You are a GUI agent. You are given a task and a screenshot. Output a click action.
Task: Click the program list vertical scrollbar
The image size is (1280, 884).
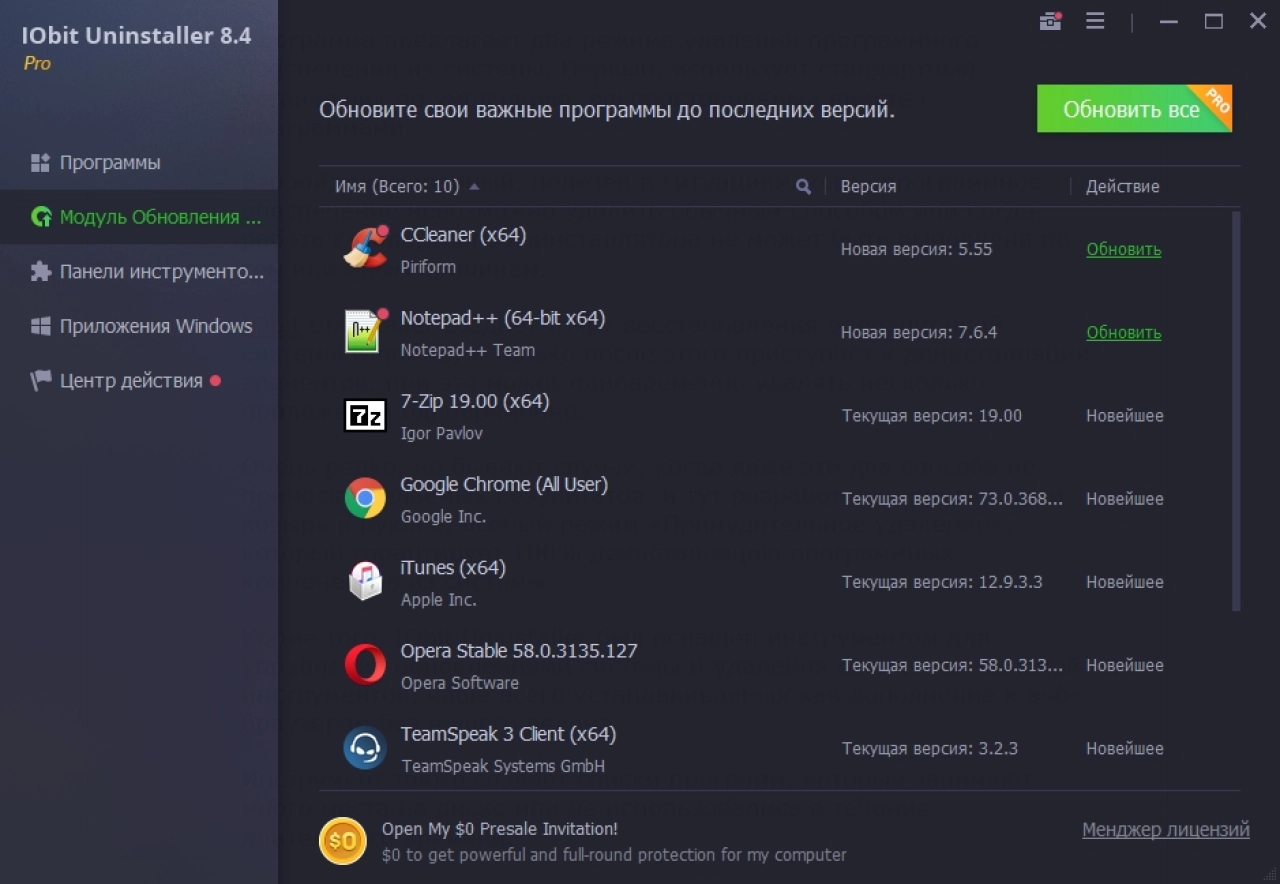point(1236,410)
